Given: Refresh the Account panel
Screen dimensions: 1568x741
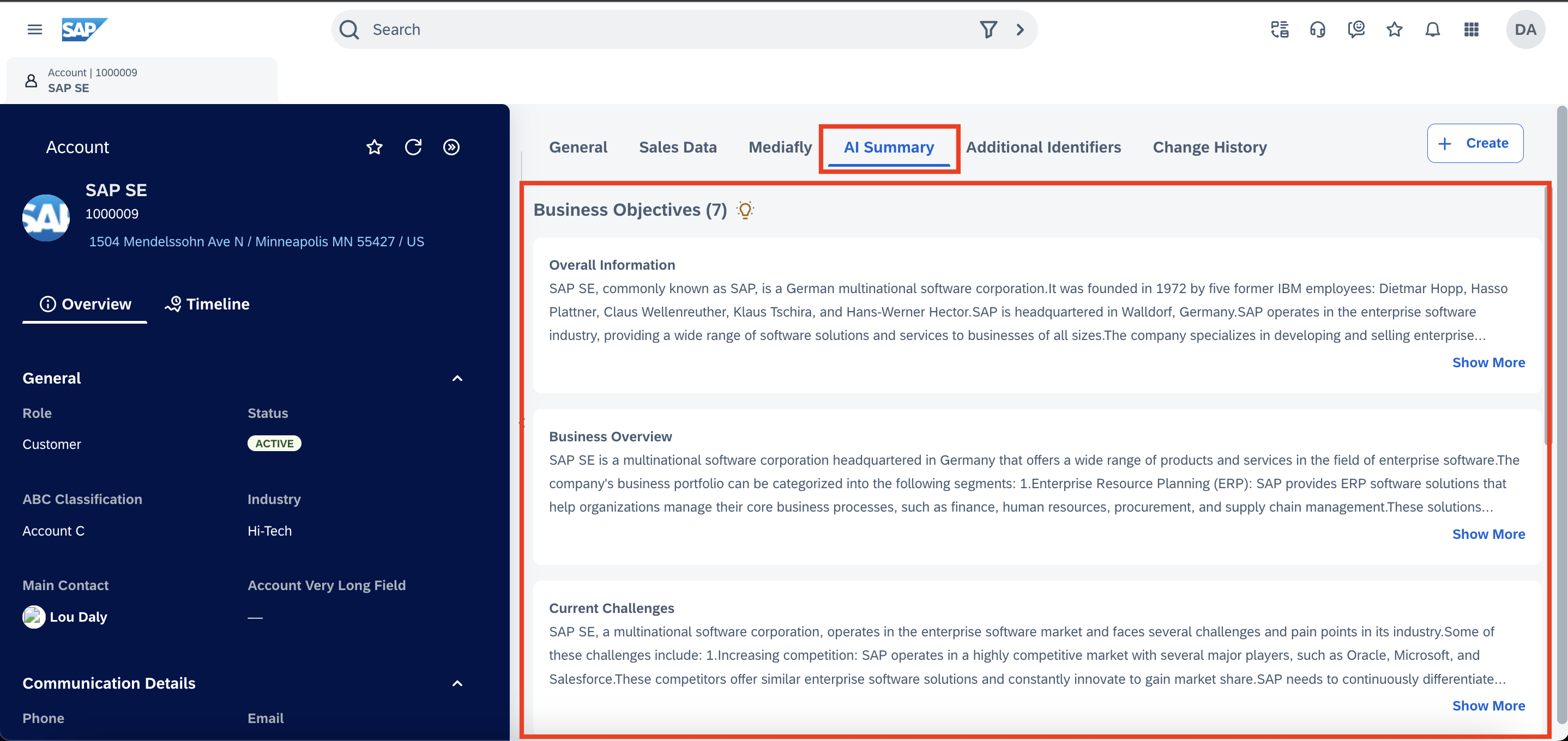Looking at the screenshot, I should (x=413, y=147).
